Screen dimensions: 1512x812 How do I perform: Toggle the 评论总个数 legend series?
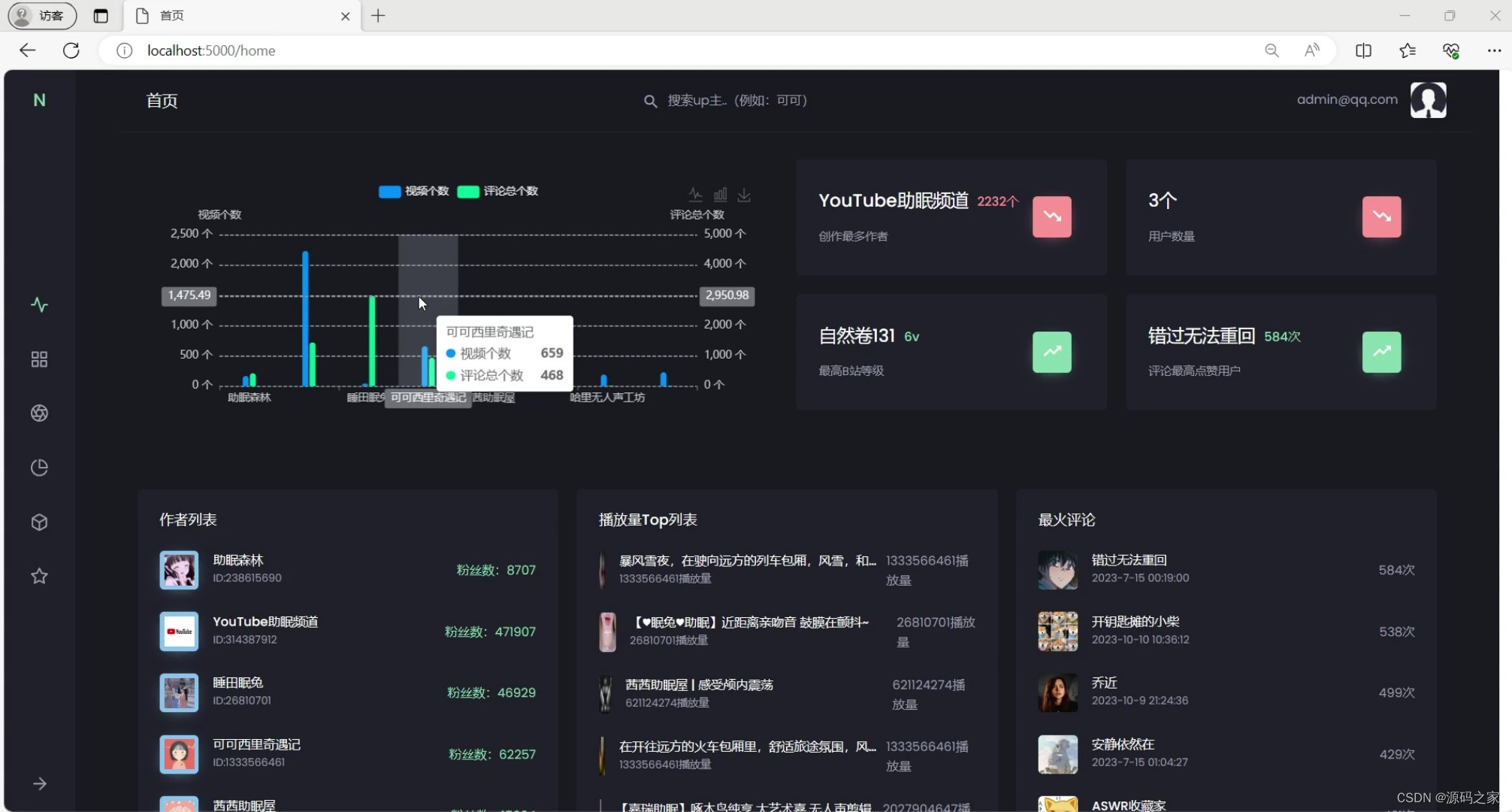[x=497, y=191]
